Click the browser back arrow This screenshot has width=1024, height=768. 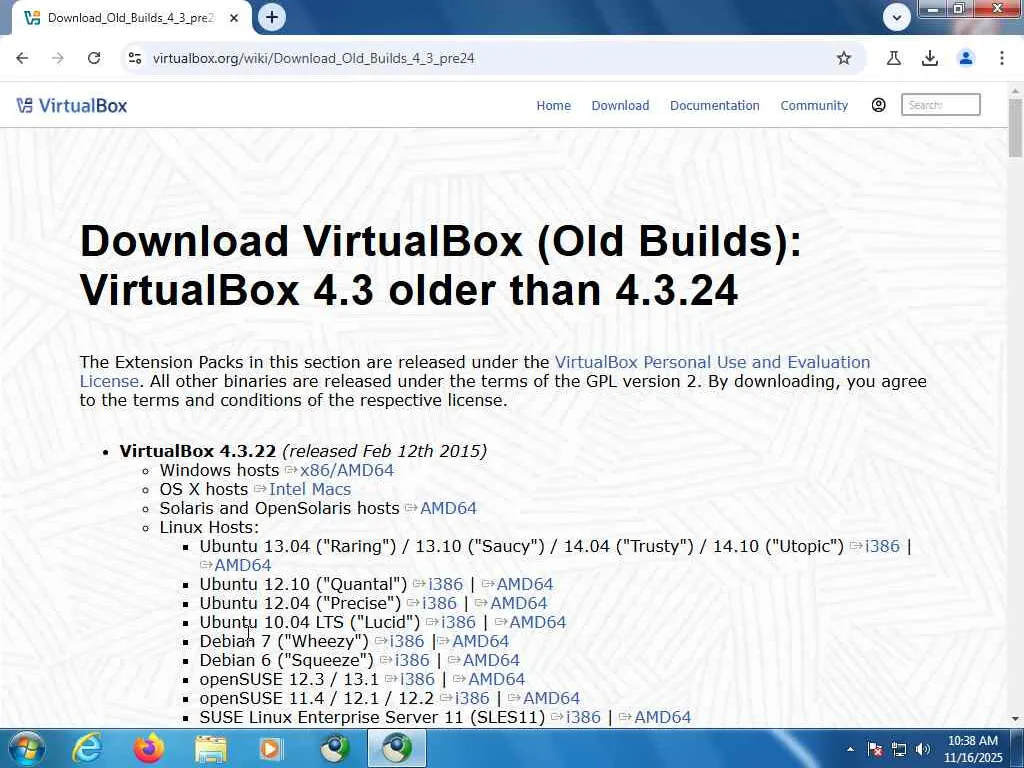click(x=22, y=58)
